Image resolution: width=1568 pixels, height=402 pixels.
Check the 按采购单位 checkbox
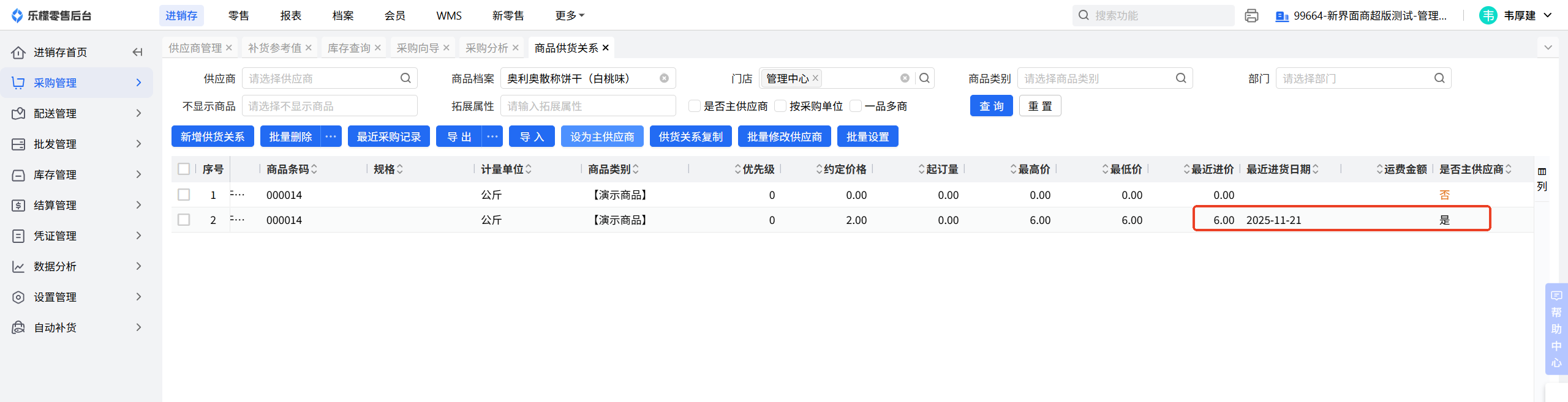tap(780, 106)
